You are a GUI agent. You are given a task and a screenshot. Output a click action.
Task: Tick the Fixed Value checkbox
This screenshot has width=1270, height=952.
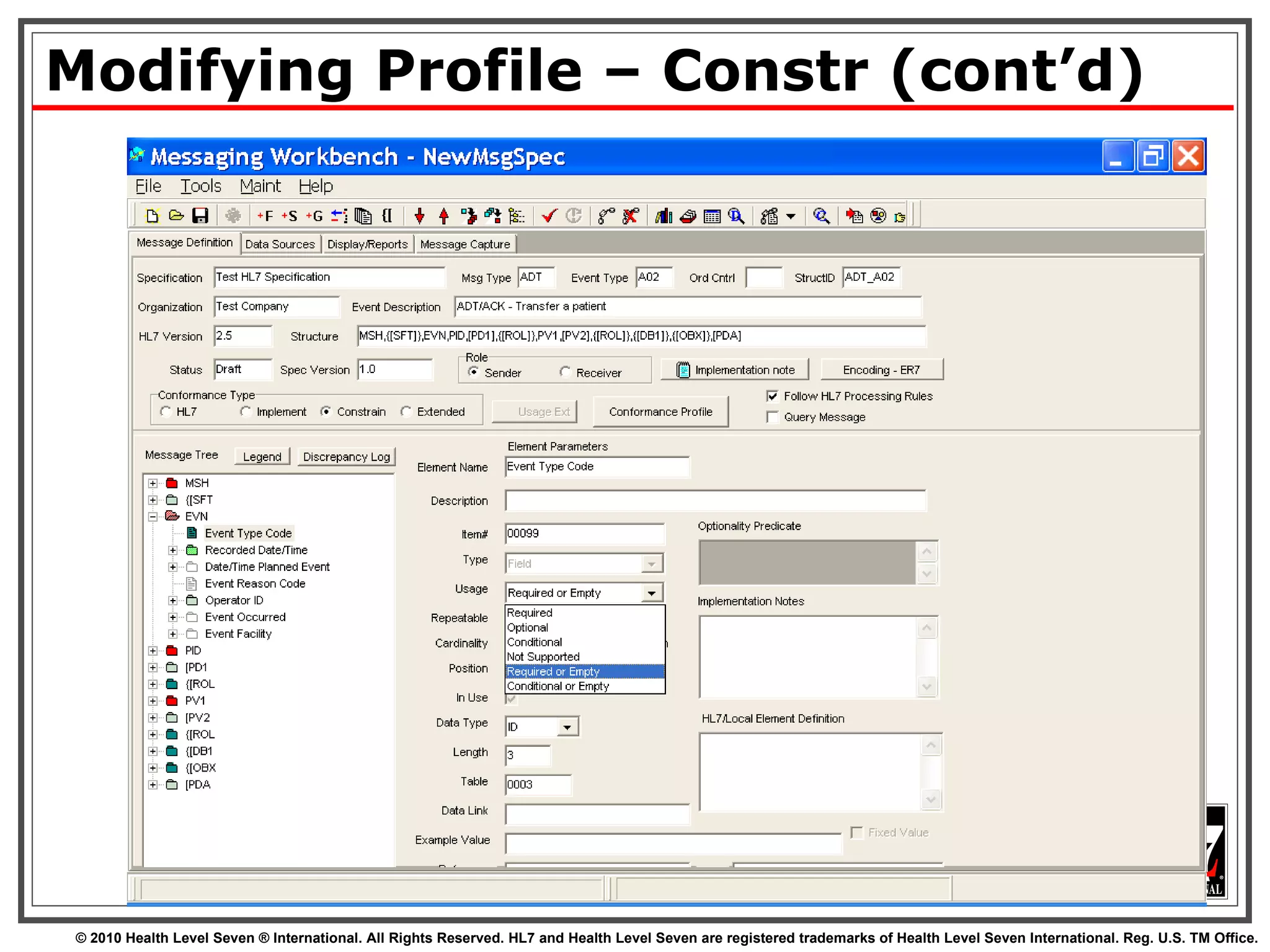click(x=856, y=832)
